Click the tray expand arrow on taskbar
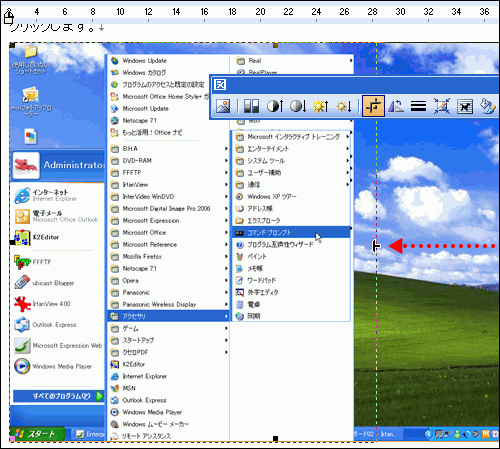This screenshot has width=500, height=449. (x=429, y=434)
